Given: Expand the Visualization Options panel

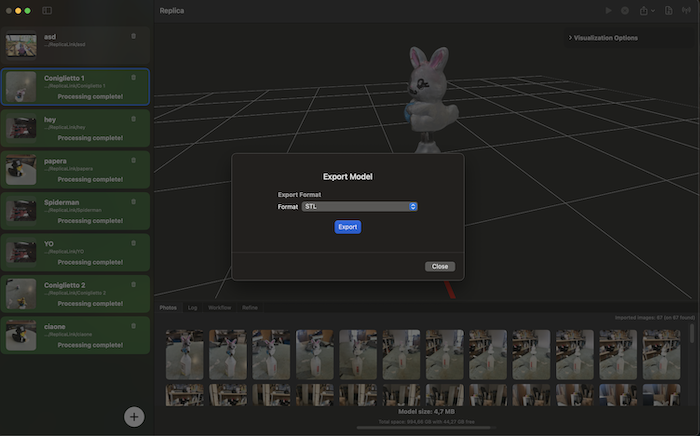Looking at the screenshot, I should tap(604, 38).
